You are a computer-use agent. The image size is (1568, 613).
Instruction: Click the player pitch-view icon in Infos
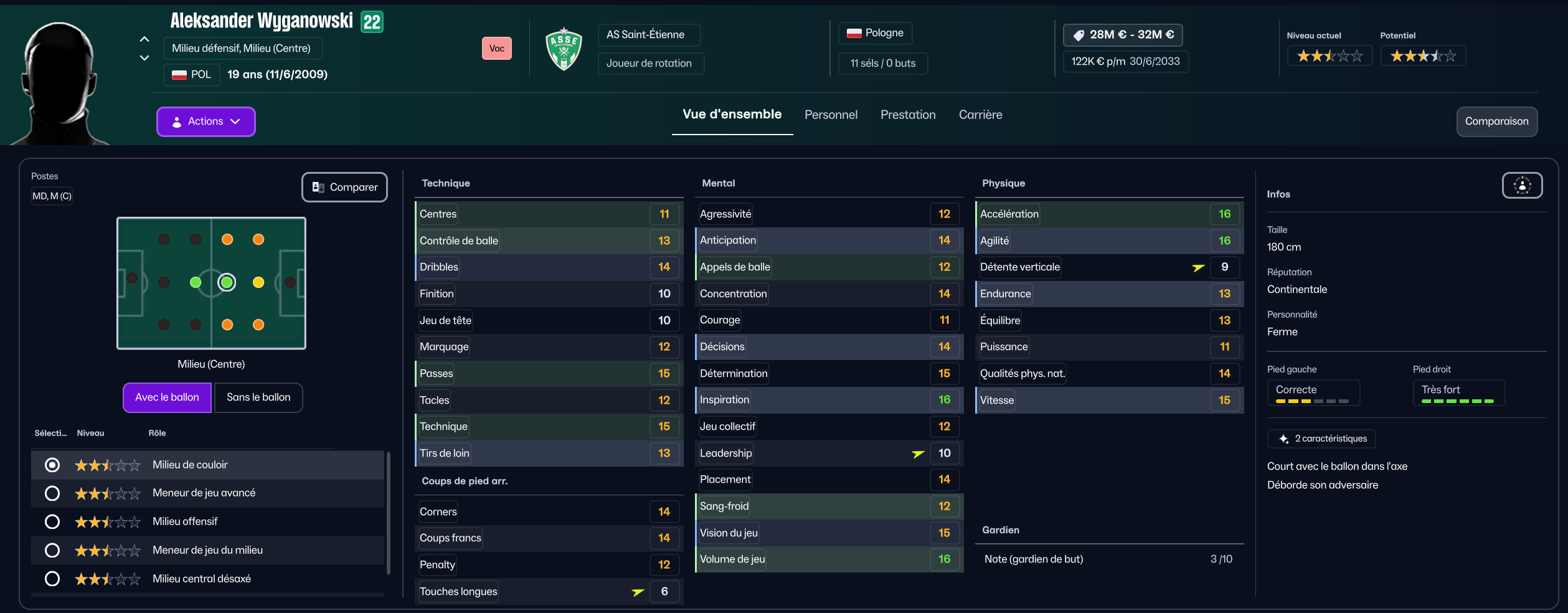[x=1522, y=186]
